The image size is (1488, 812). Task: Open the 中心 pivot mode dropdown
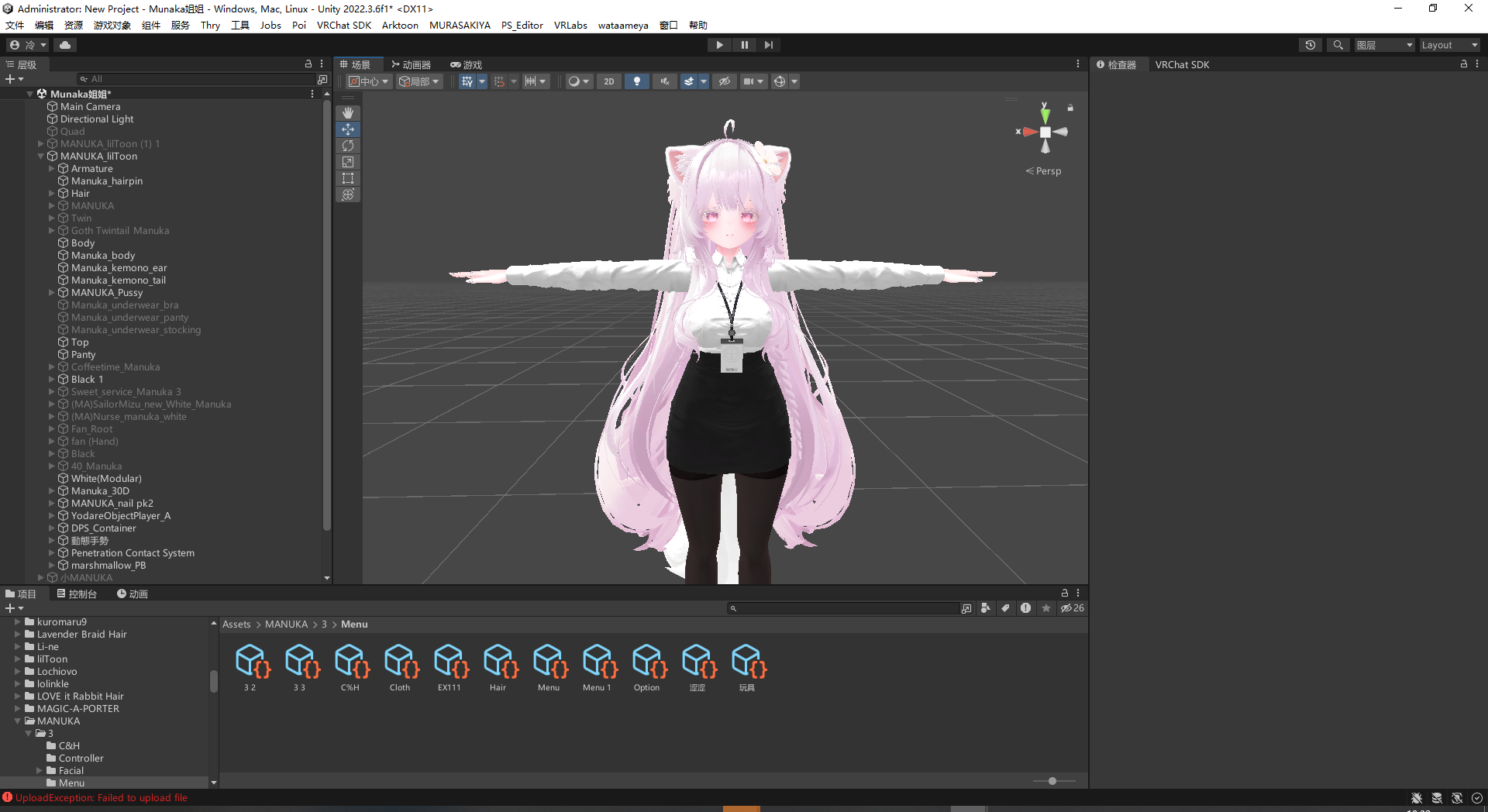point(368,81)
